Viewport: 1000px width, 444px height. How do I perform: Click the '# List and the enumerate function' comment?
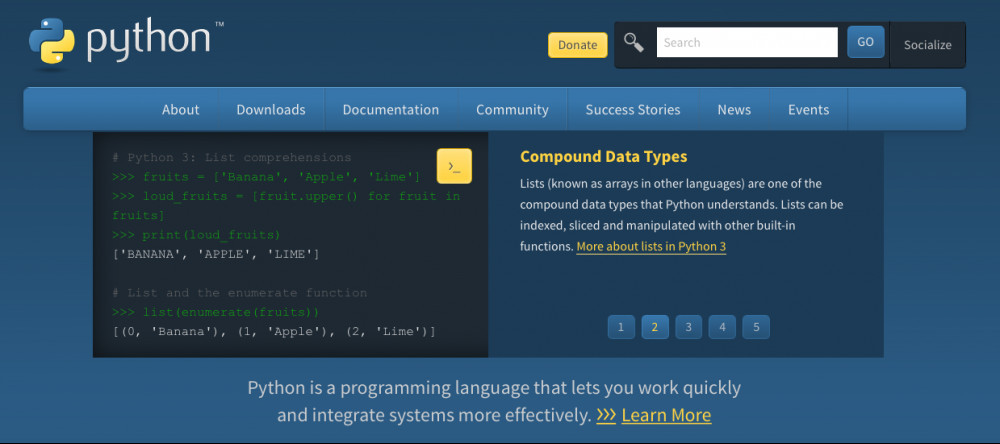coord(240,293)
